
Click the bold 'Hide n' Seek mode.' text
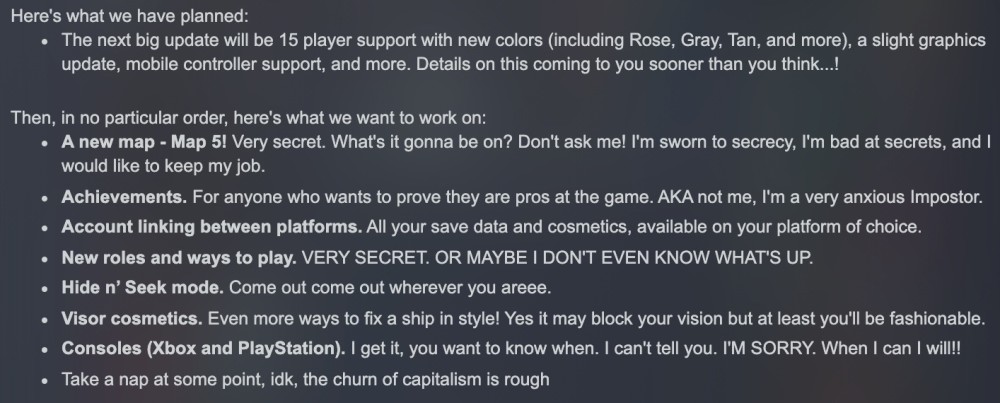pos(142,288)
